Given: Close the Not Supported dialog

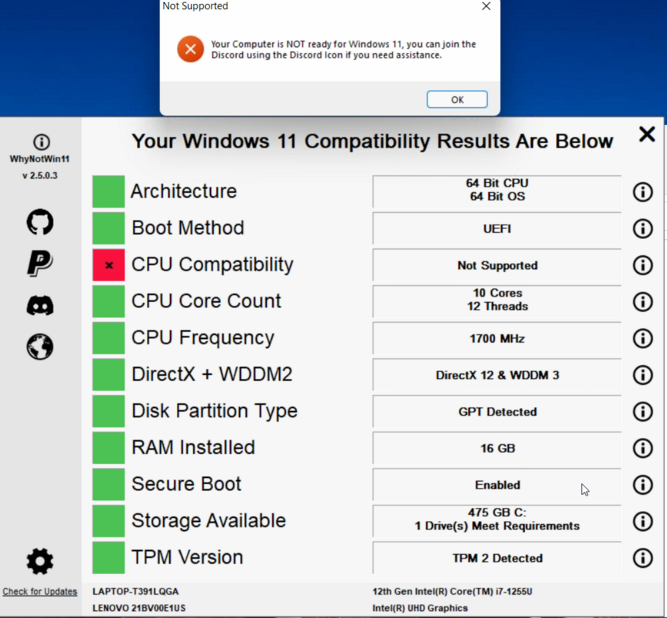Looking at the screenshot, I should pyautogui.click(x=486, y=6).
